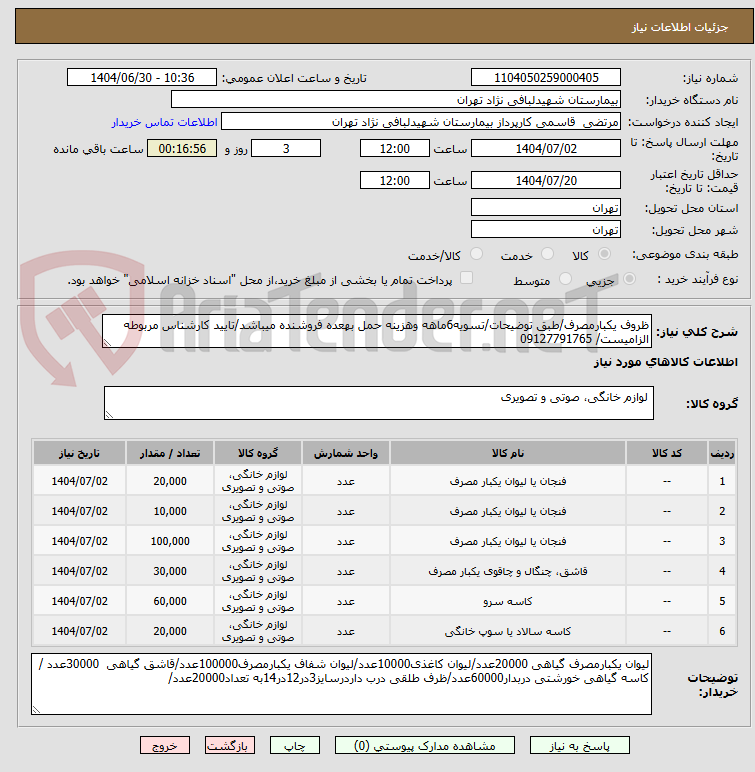Click the کد کالا column header
Screen dimensions: 755x772
pyautogui.click(x=667, y=453)
